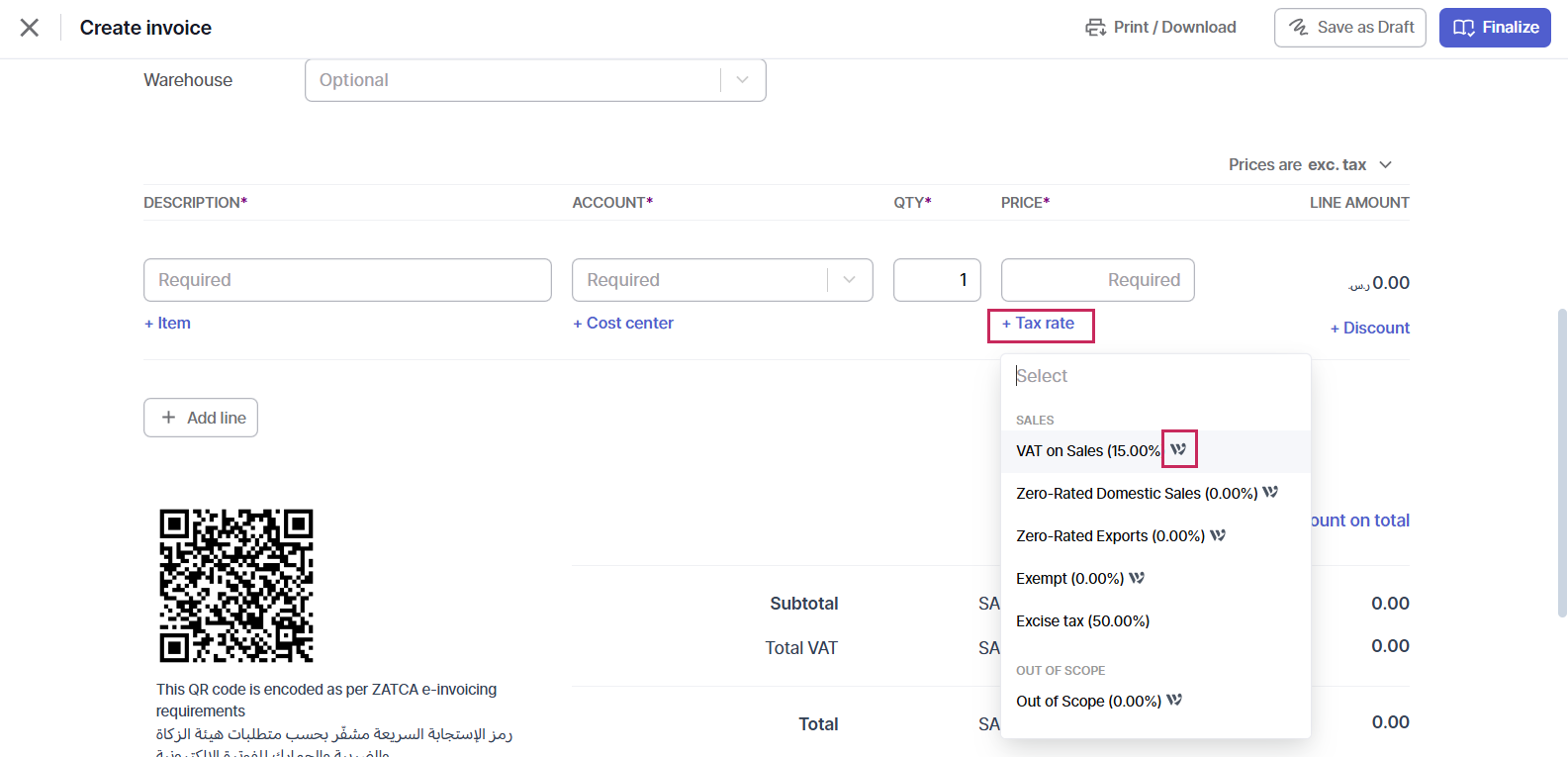The image size is (1568, 757).
Task: Add a Cost center to the line
Action: [623, 323]
